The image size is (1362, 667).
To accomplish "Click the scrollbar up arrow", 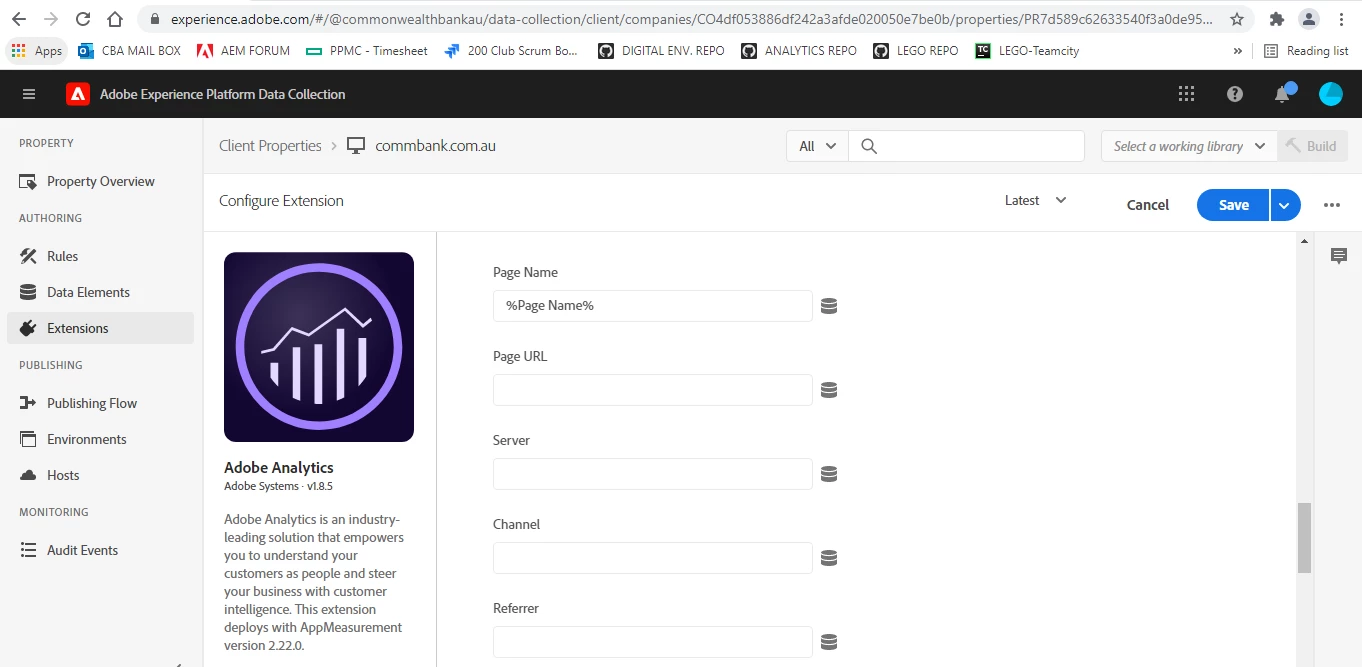I will [x=1304, y=241].
